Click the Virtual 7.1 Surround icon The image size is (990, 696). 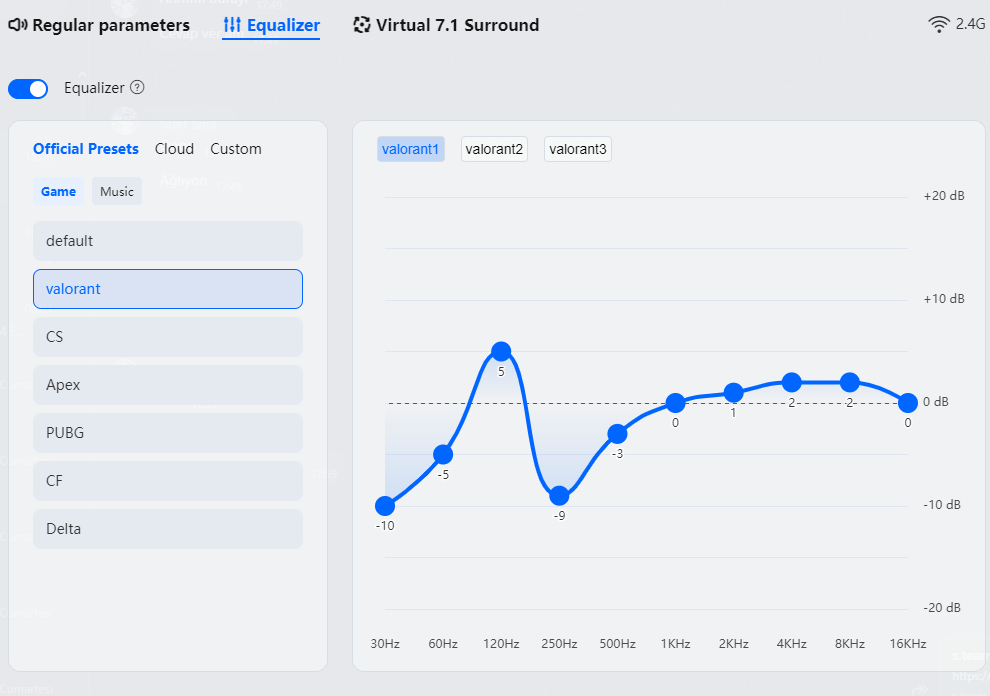click(362, 25)
